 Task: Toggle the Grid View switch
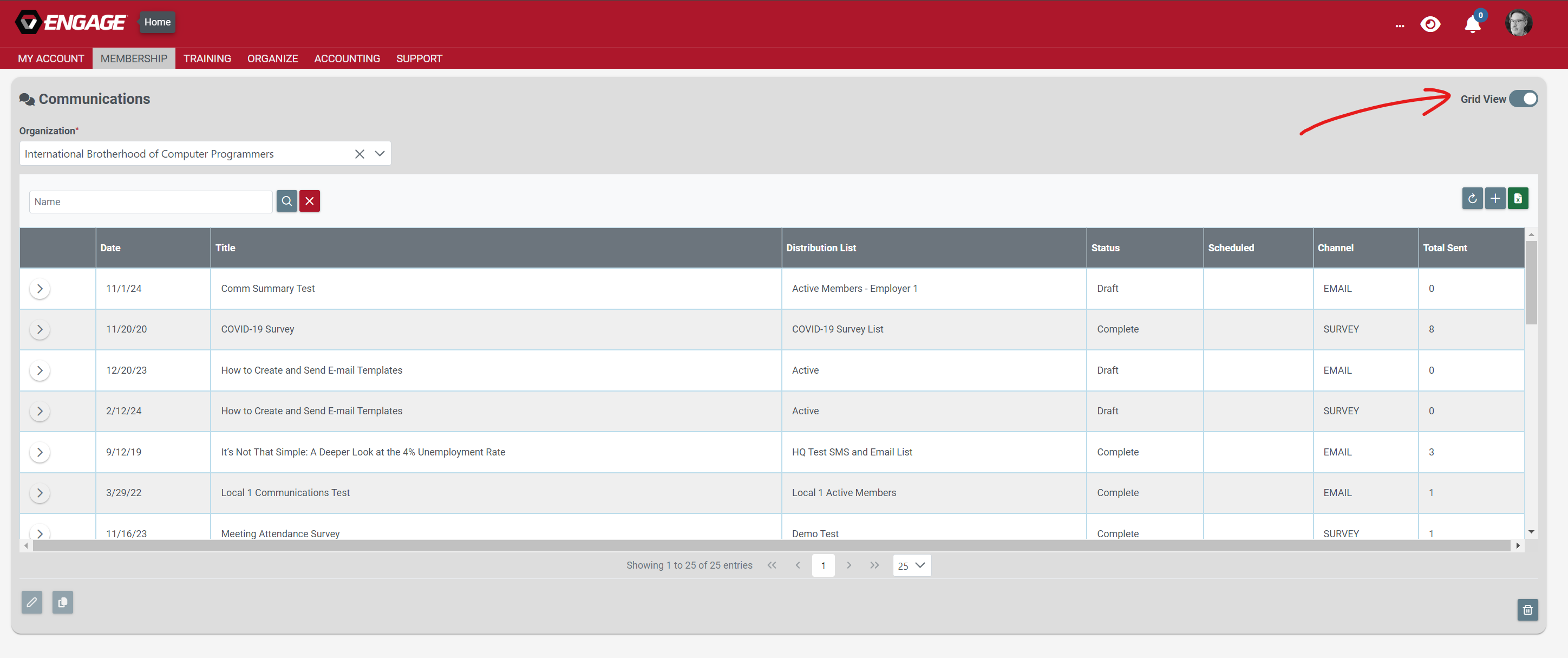(x=1523, y=99)
